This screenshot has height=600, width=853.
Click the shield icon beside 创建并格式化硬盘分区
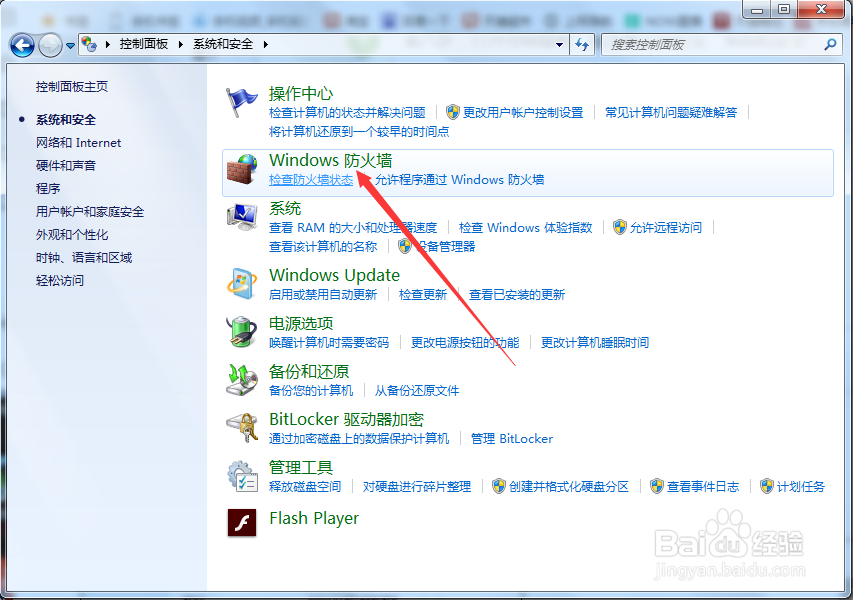[x=499, y=486]
